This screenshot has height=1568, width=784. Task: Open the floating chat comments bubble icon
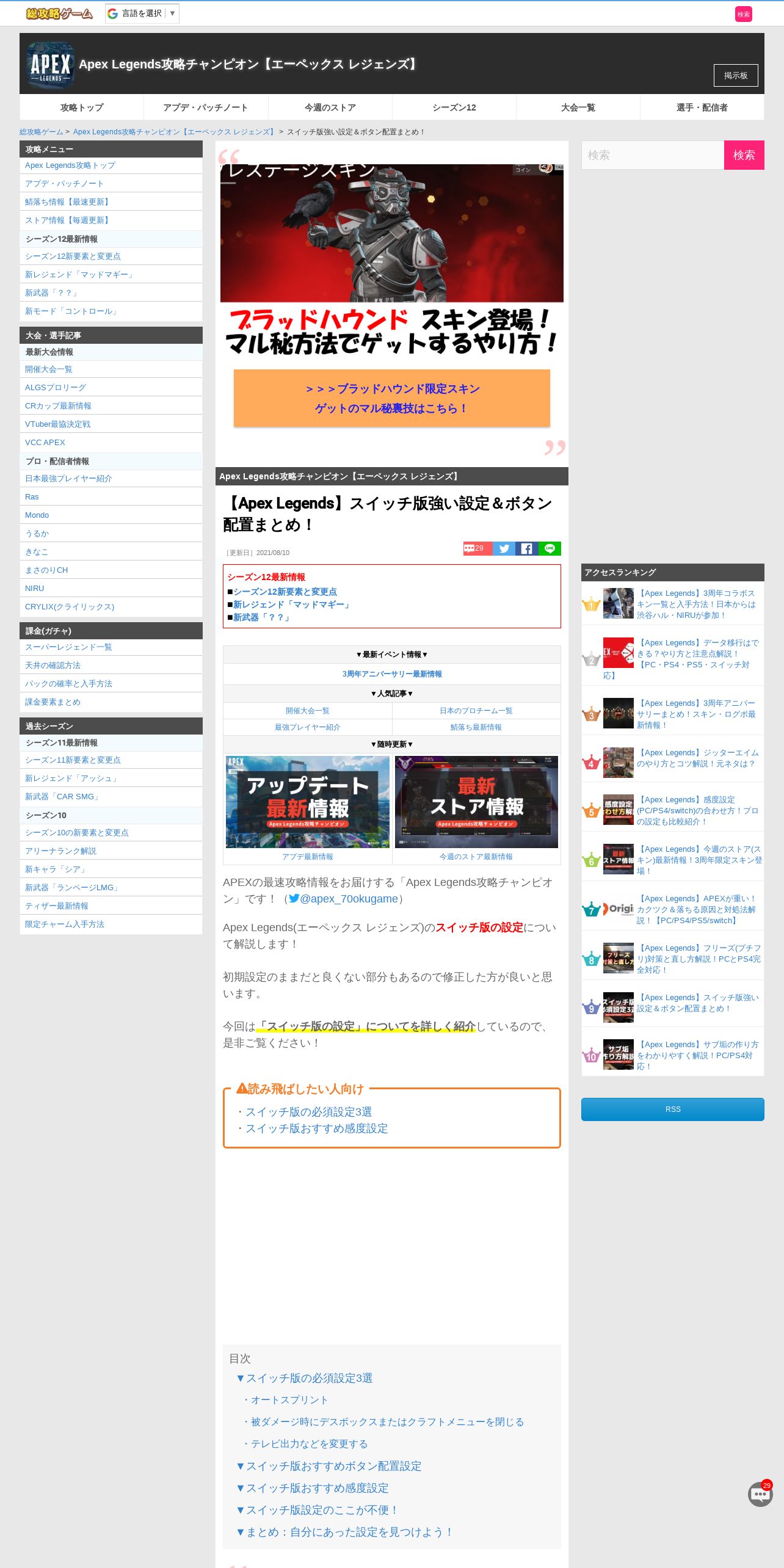760,1494
